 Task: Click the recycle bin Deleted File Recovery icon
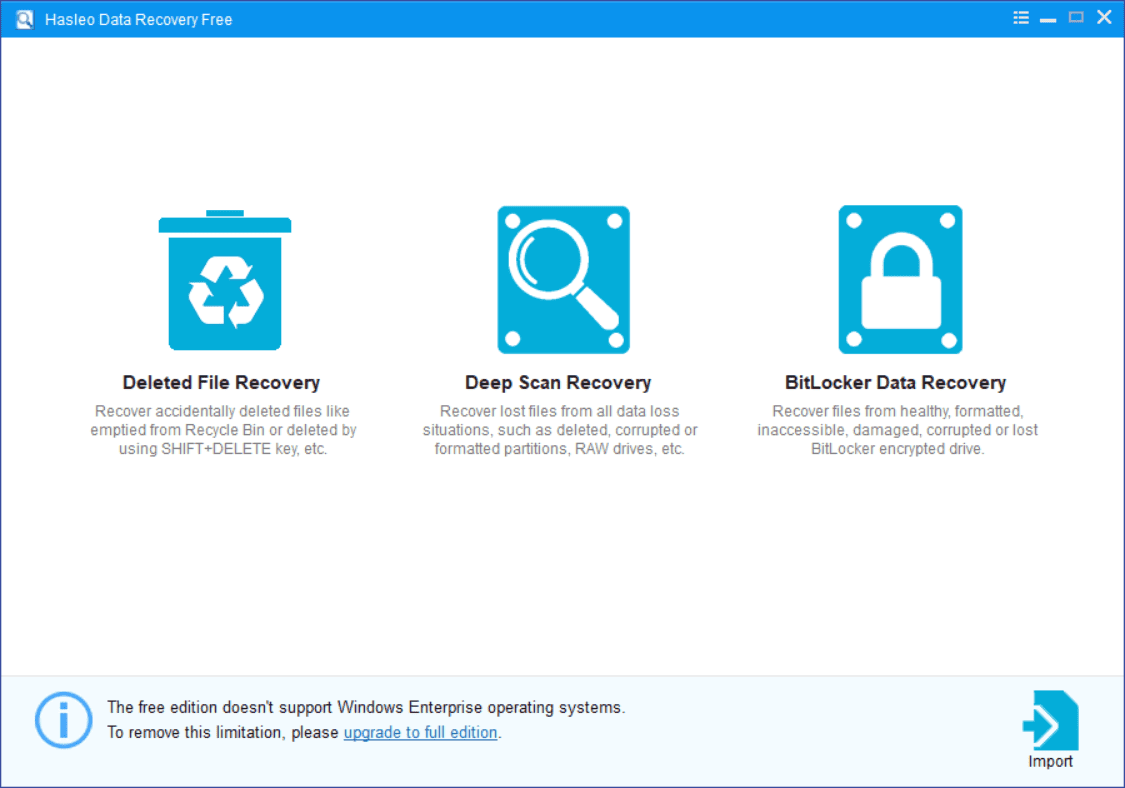pos(225,282)
